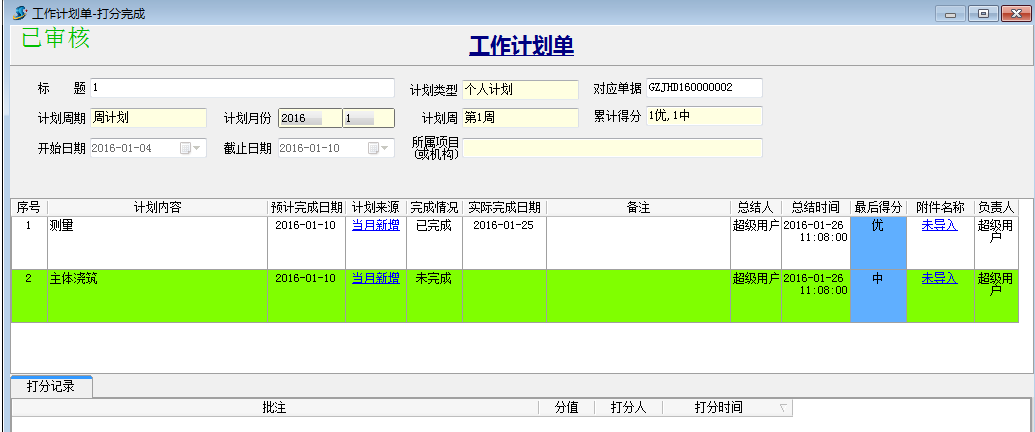The image size is (1035, 432).
Task: Select the 主体浇筑 plan row
Action: (157, 294)
